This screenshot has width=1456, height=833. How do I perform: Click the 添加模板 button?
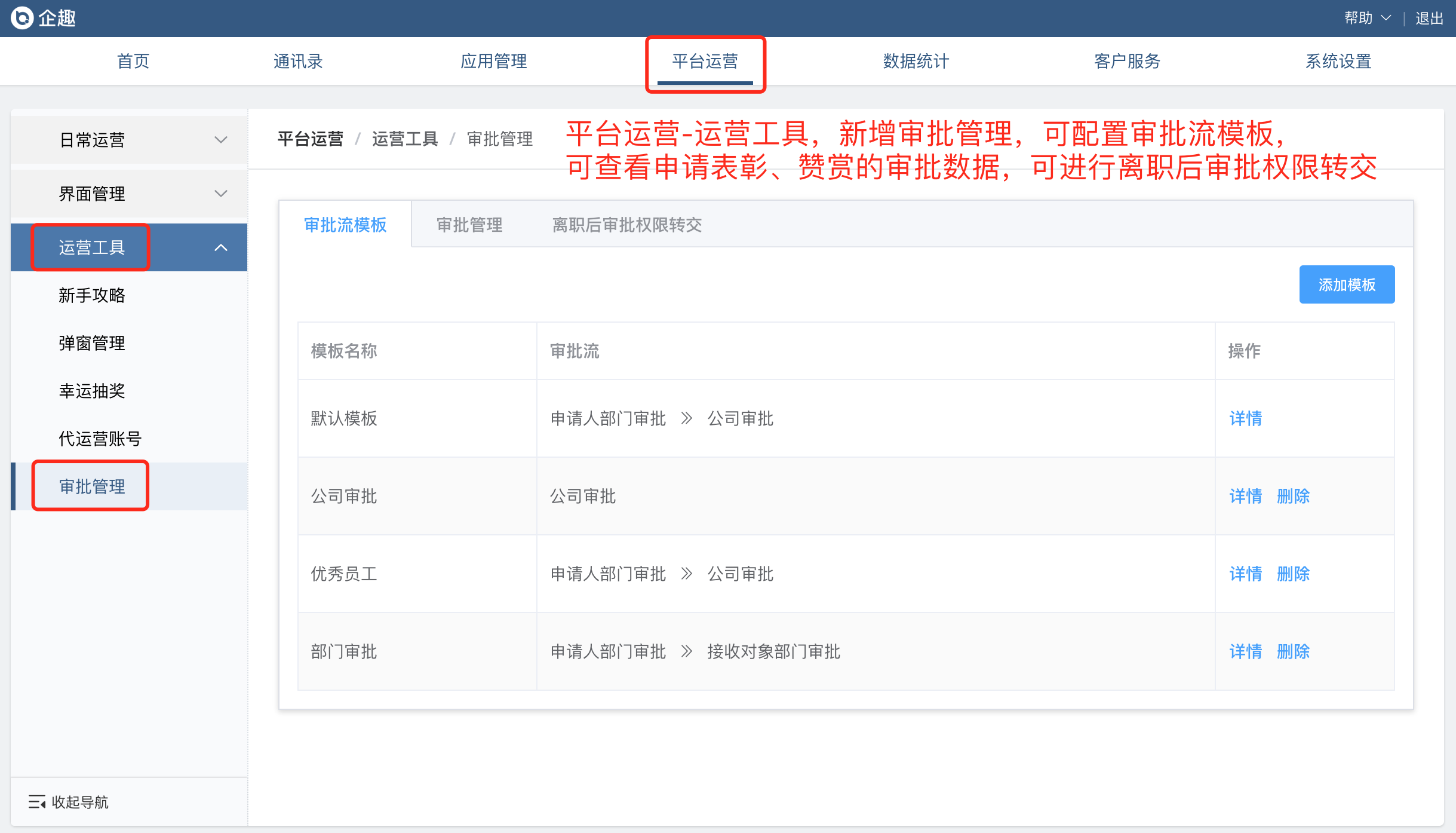[1346, 284]
